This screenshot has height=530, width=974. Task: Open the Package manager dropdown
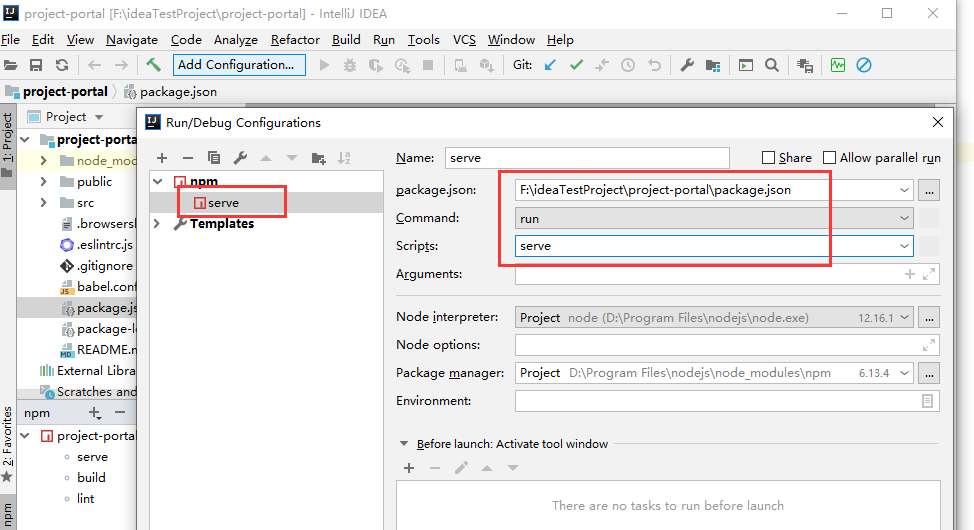[904, 373]
